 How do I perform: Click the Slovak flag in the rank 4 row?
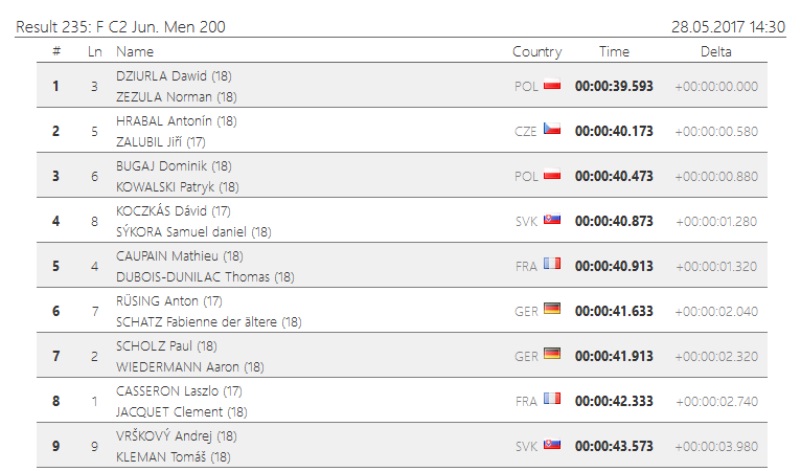pos(551,220)
